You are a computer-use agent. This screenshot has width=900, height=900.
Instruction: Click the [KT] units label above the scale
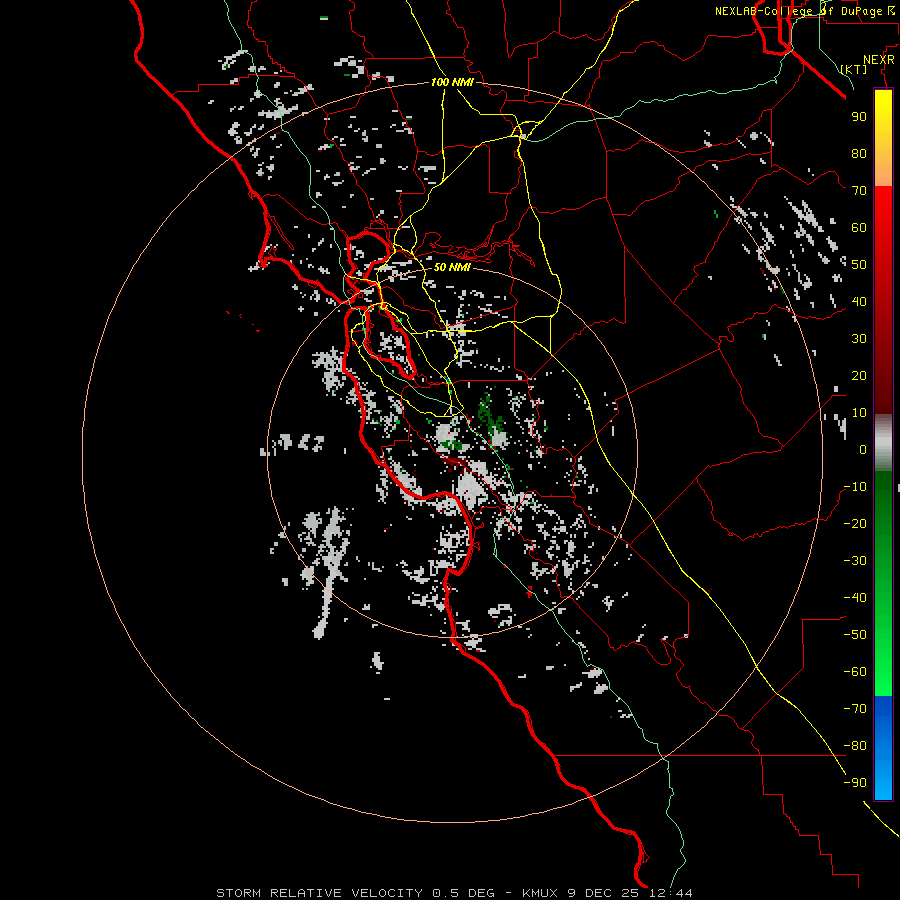point(854,69)
